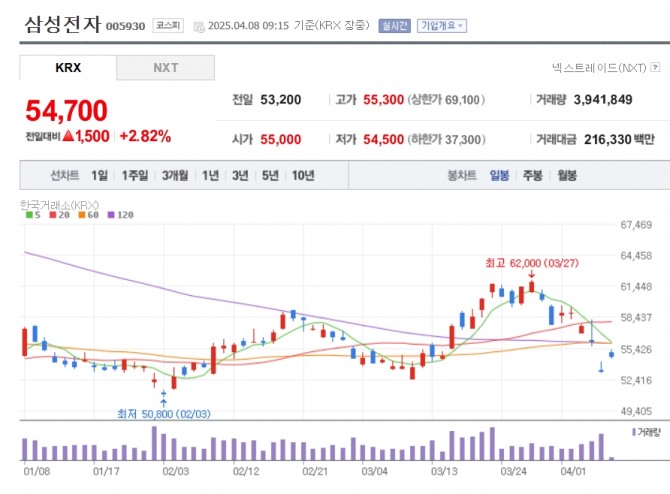Click the +2.82% change value

(145, 136)
